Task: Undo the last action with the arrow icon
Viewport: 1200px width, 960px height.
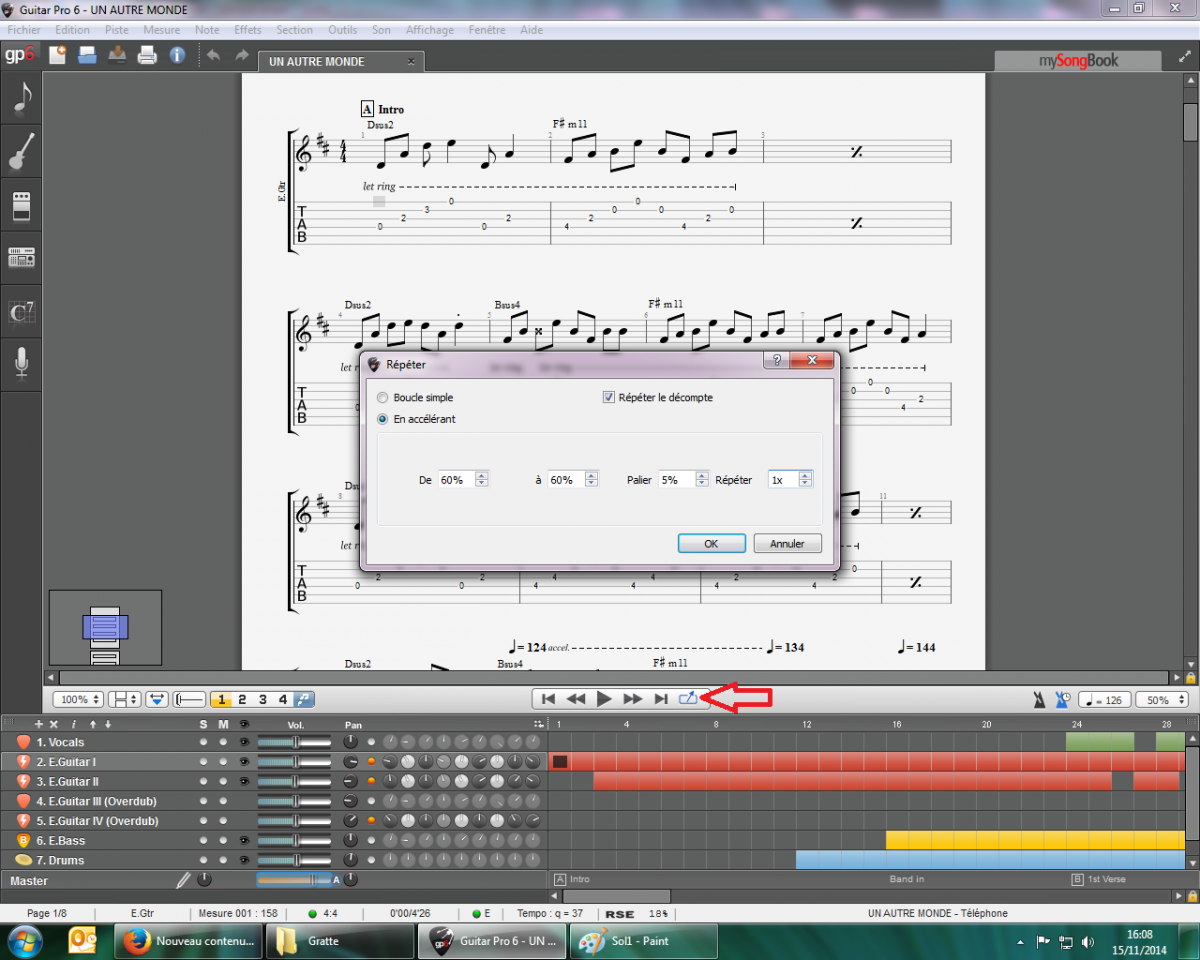Action: pyautogui.click(x=213, y=55)
